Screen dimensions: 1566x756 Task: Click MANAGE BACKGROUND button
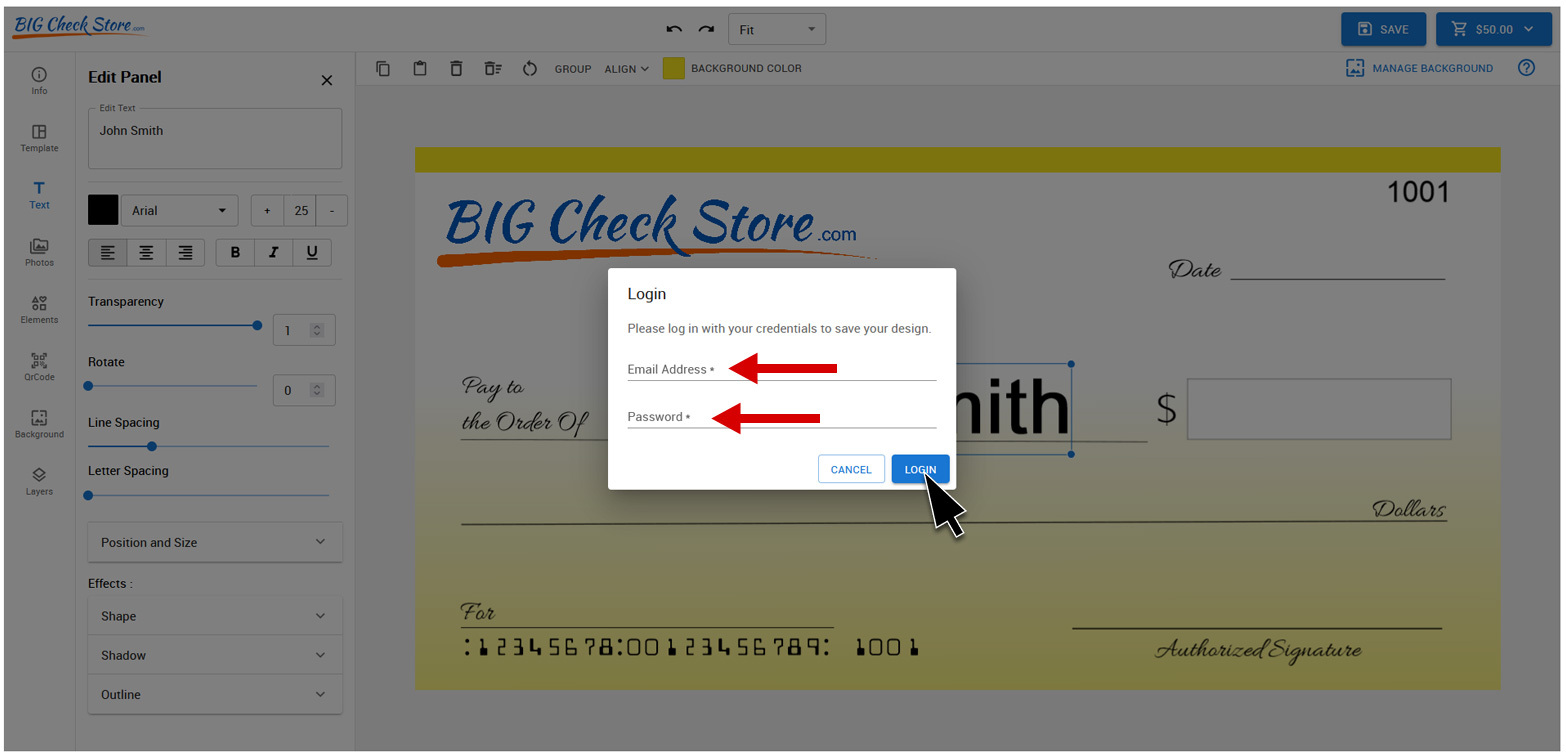pyautogui.click(x=1419, y=68)
